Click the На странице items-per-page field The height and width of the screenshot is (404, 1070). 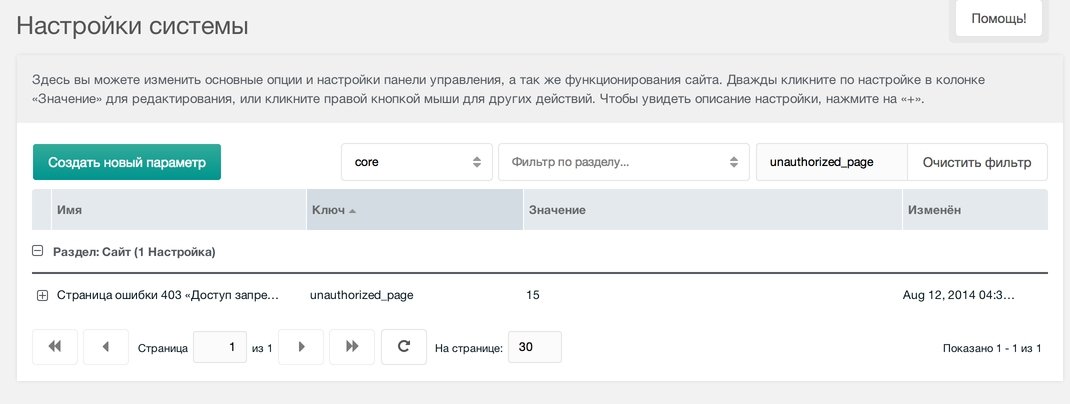535,347
